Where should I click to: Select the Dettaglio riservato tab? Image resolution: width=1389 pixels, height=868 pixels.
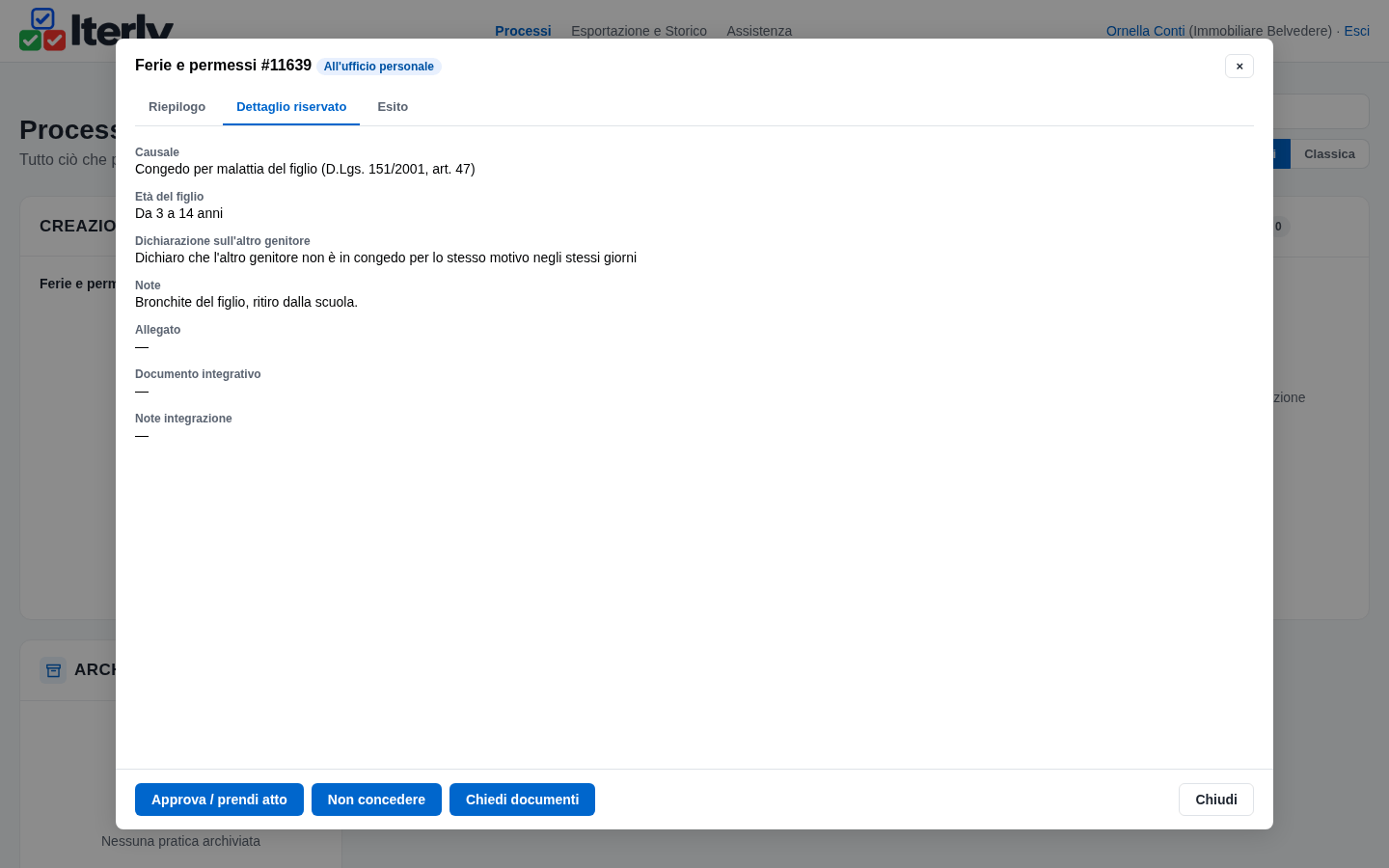point(291,107)
